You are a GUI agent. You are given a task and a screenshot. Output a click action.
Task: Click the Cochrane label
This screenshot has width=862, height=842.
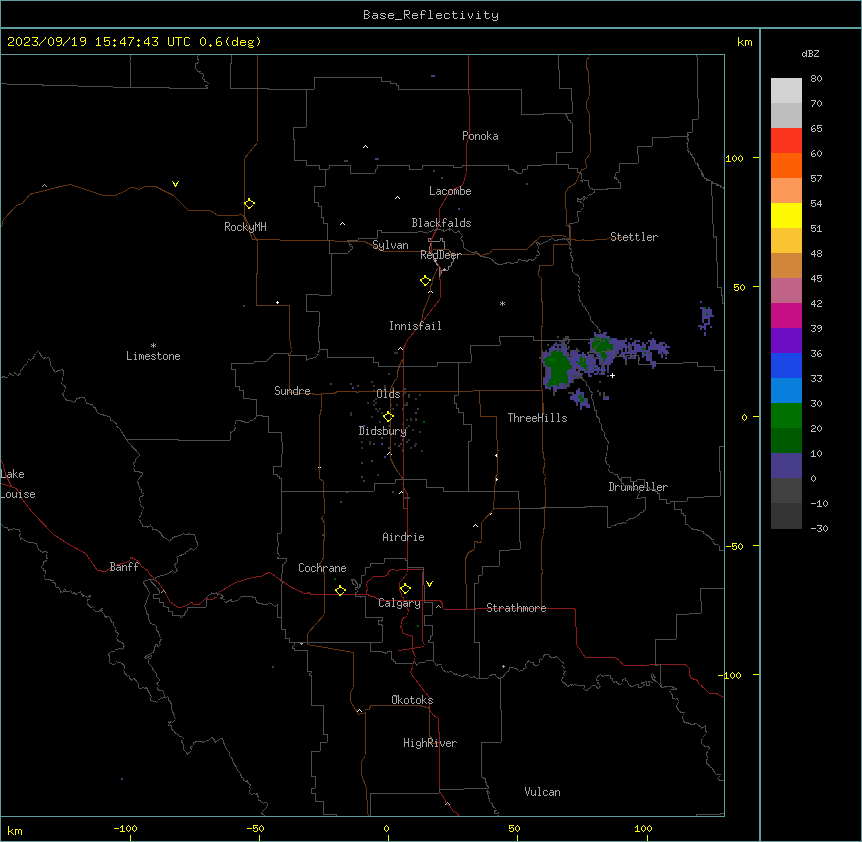[322, 568]
